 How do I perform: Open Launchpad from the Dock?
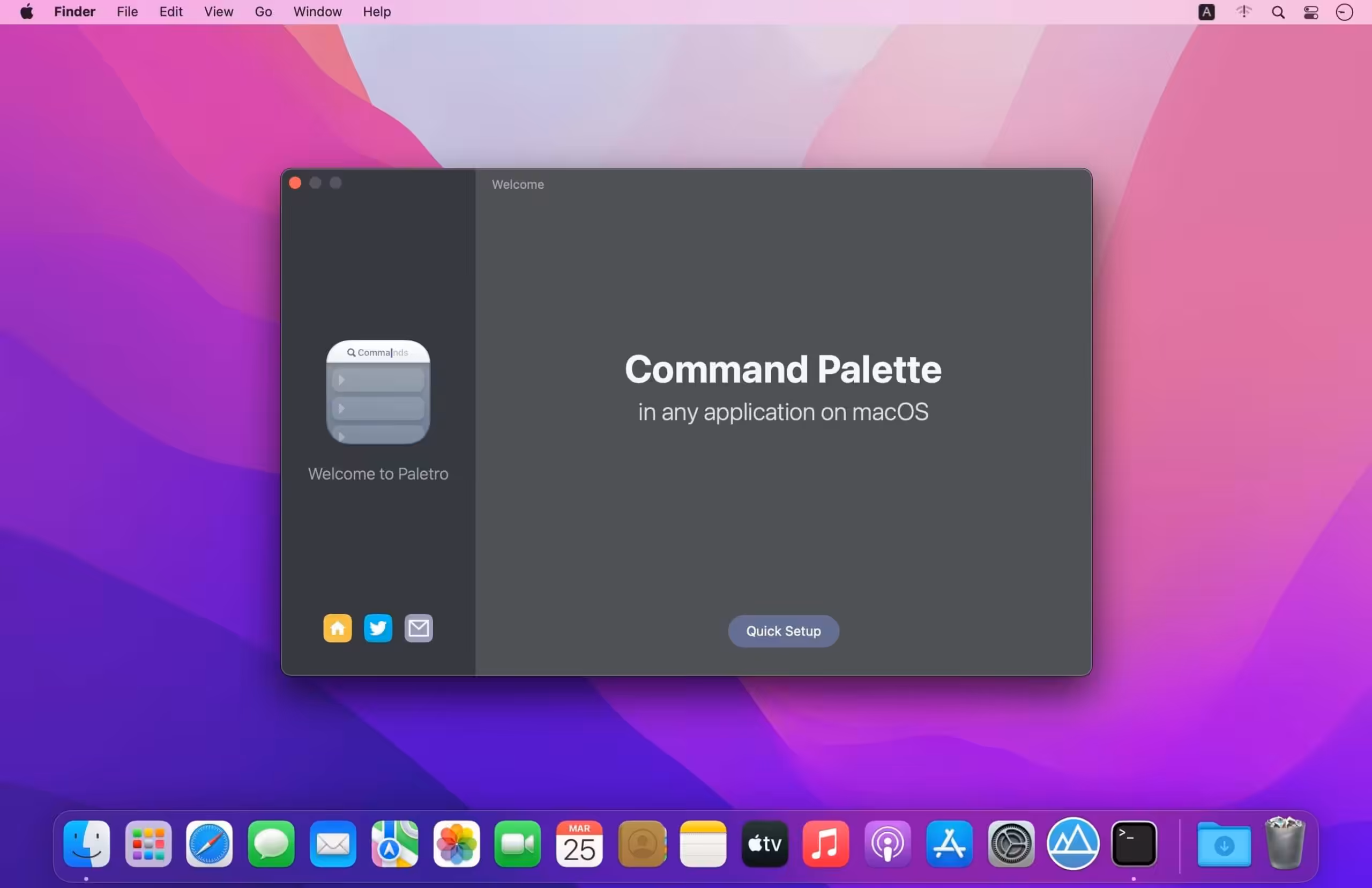pyautogui.click(x=148, y=843)
